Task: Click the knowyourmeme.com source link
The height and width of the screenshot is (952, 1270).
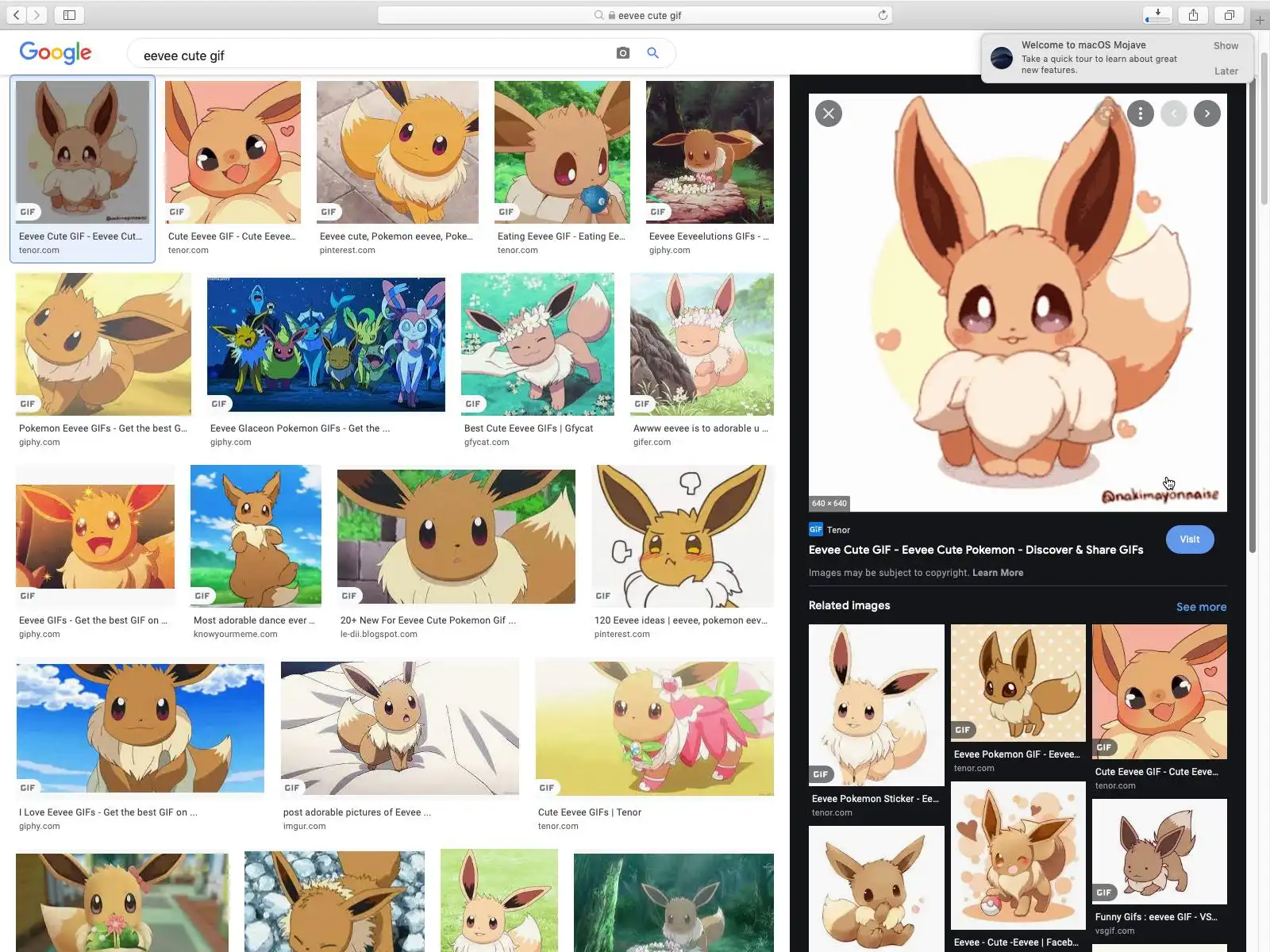Action: pos(236,634)
